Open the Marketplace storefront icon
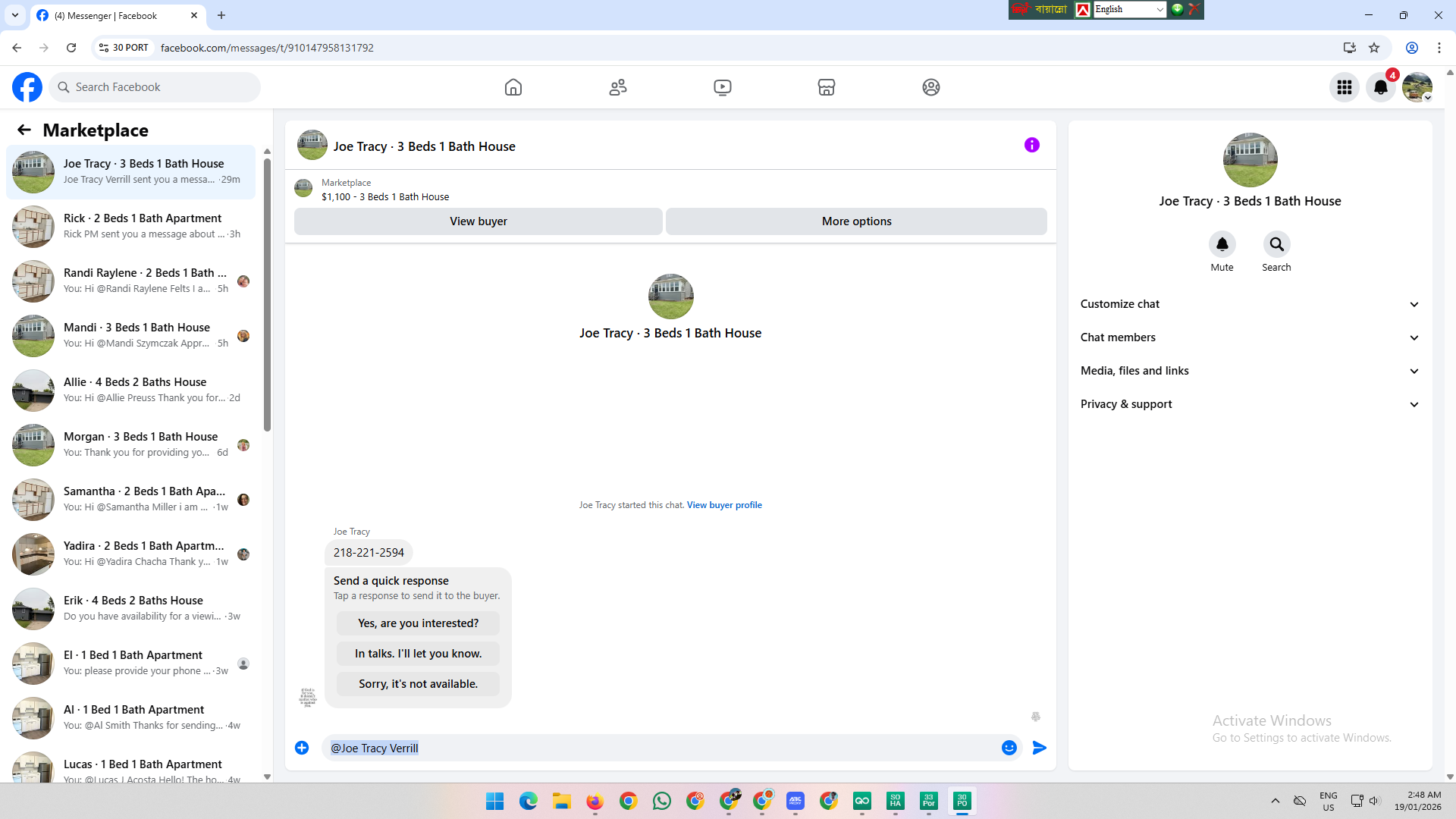This screenshot has width=1456, height=819. point(827,87)
